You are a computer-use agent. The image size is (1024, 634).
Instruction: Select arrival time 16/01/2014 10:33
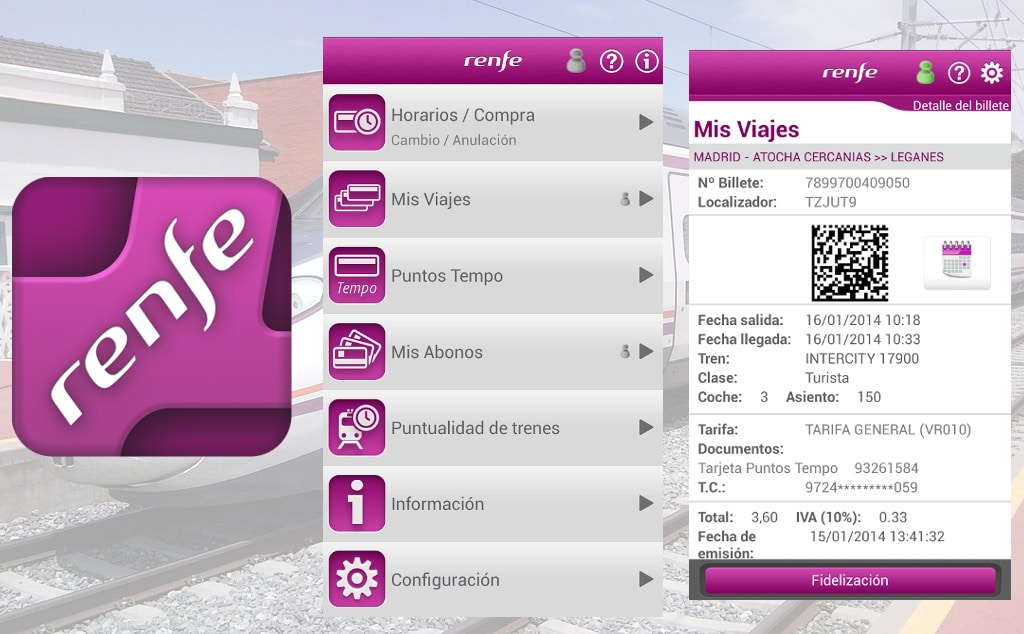point(863,340)
